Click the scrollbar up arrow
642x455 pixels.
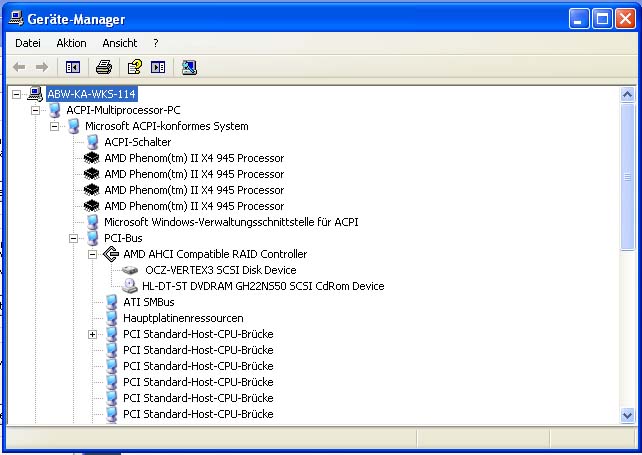[627, 95]
